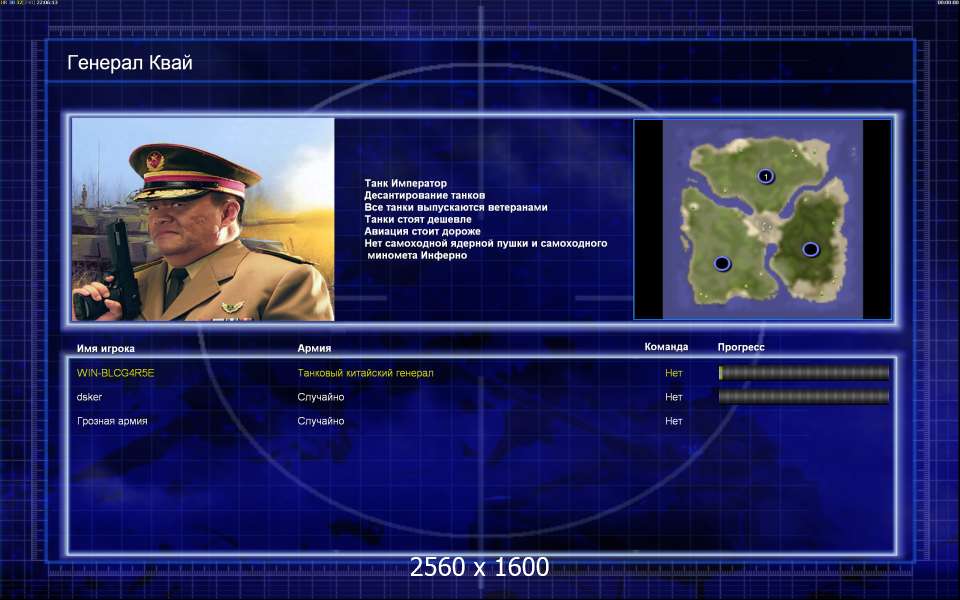Select the right island start marker
Image resolution: width=960 pixels, height=600 pixels.
tap(810, 249)
